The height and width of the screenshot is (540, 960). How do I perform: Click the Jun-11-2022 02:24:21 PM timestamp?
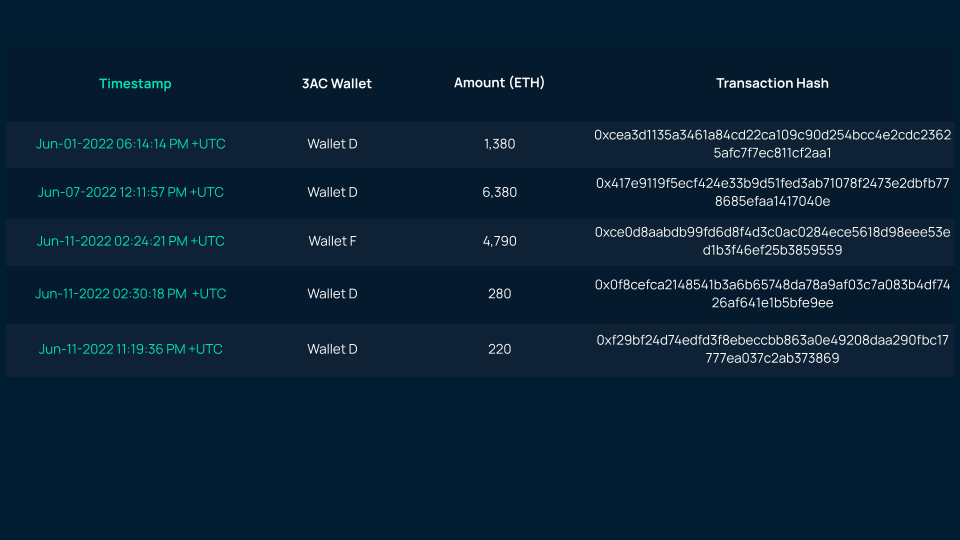click(131, 241)
